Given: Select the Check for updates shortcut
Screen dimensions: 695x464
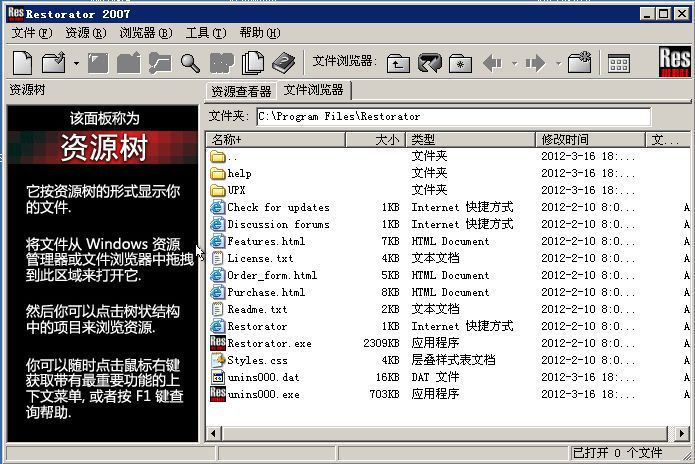Looking at the screenshot, I should (270, 207).
